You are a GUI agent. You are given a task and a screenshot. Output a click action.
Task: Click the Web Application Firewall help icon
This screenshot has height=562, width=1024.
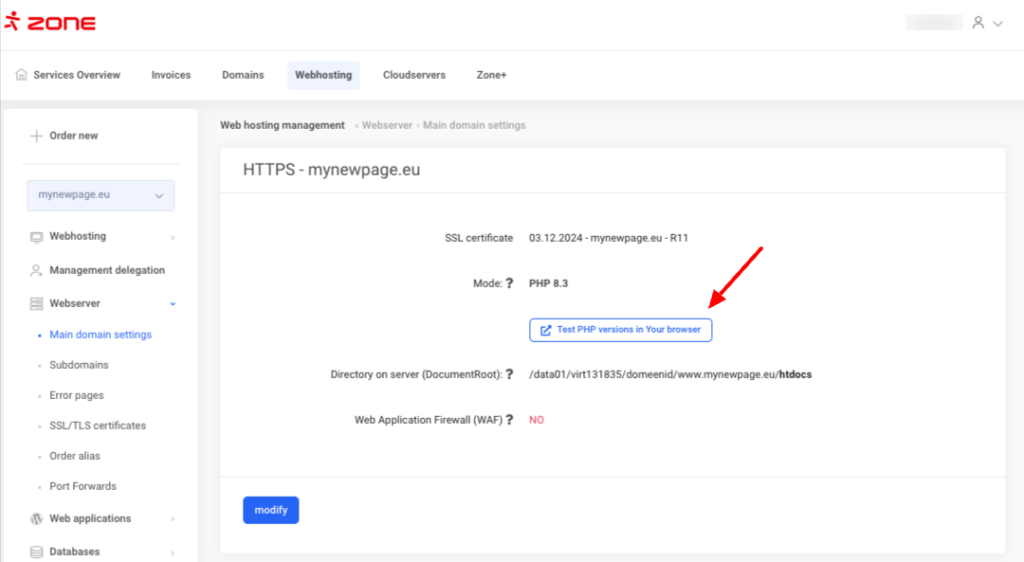coord(509,420)
